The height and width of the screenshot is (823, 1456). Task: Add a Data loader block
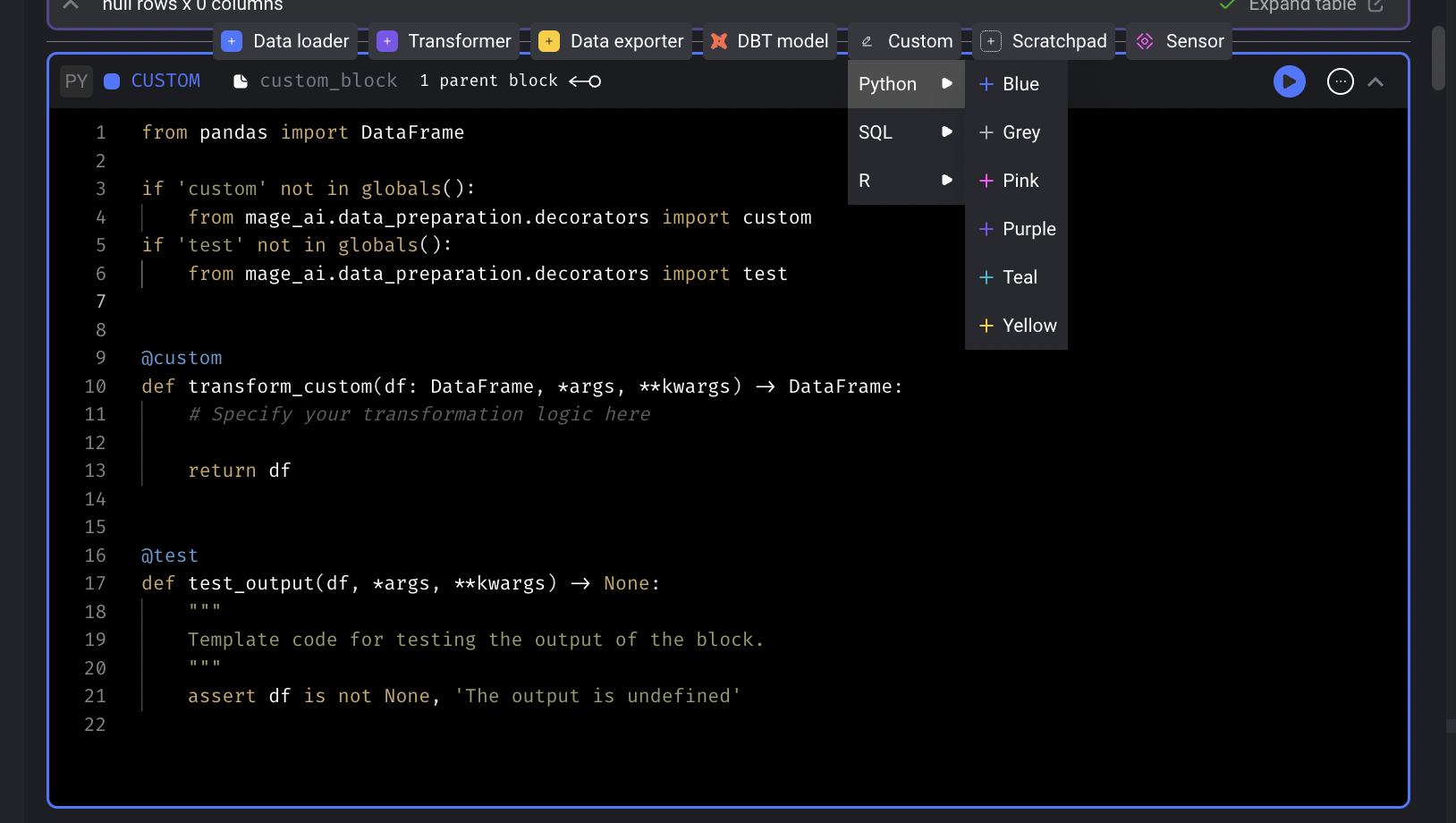tap(285, 41)
